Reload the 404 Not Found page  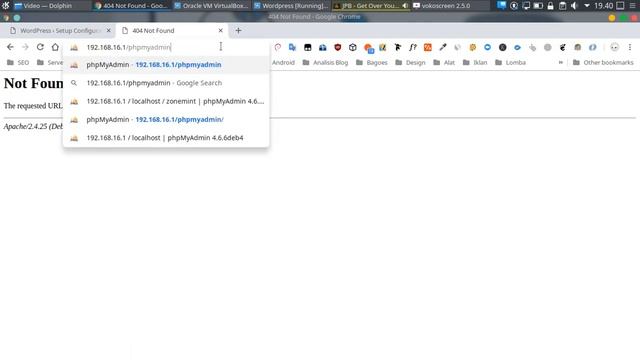[x=40, y=47]
